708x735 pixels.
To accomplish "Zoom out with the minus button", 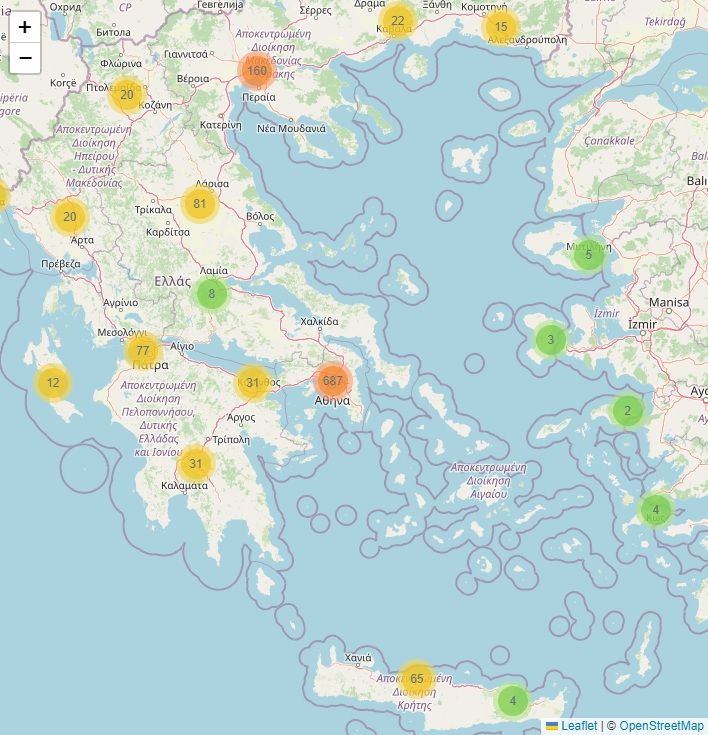I will [25, 58].
